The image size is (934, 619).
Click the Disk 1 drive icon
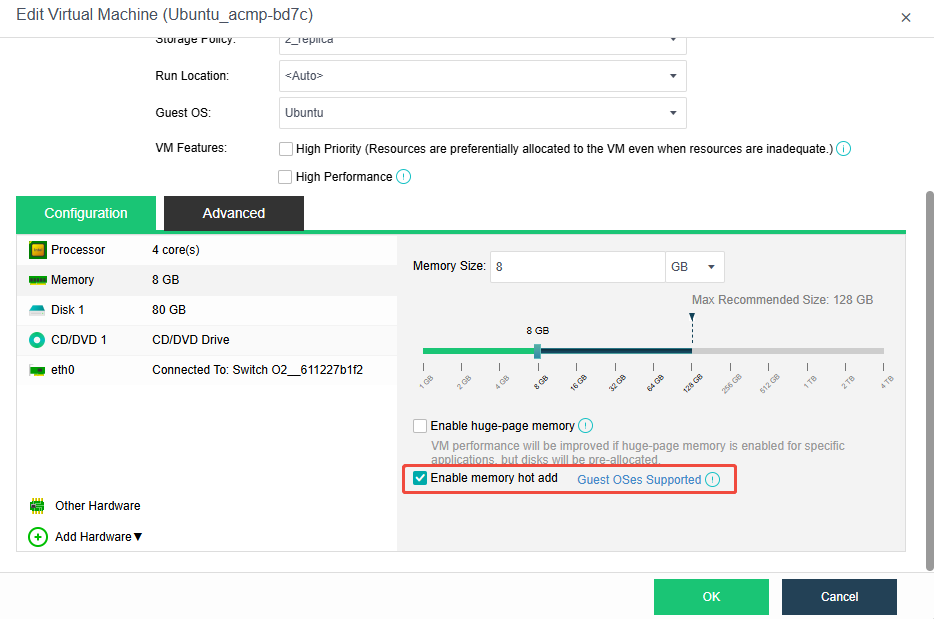(x=38, y=310)
